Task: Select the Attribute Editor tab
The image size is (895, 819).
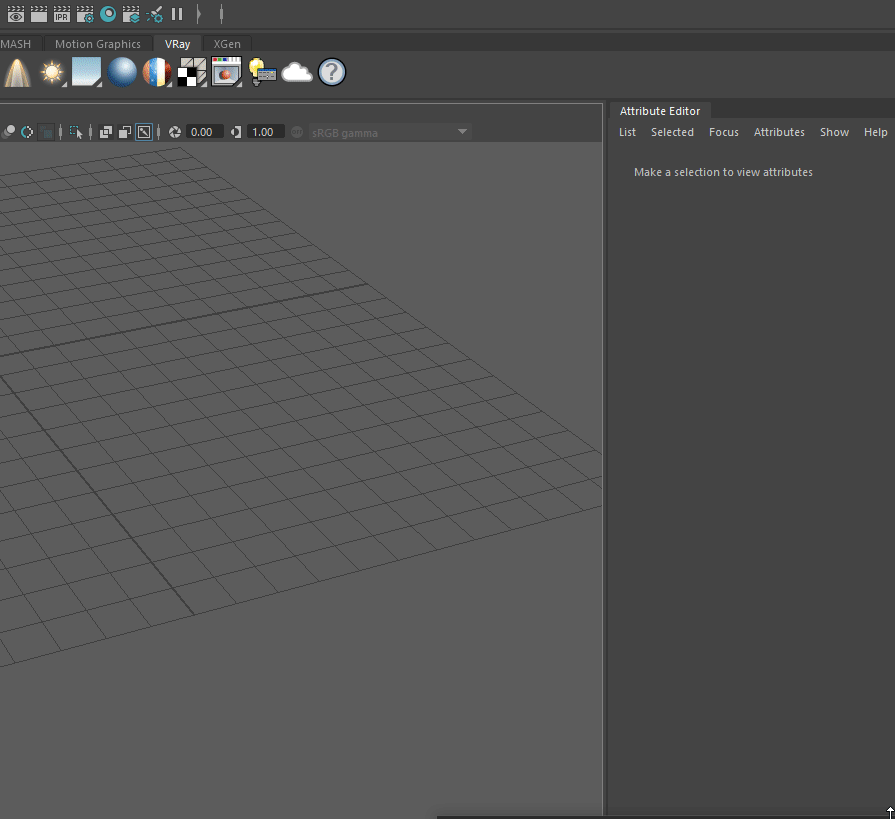Action: [660, 111]
